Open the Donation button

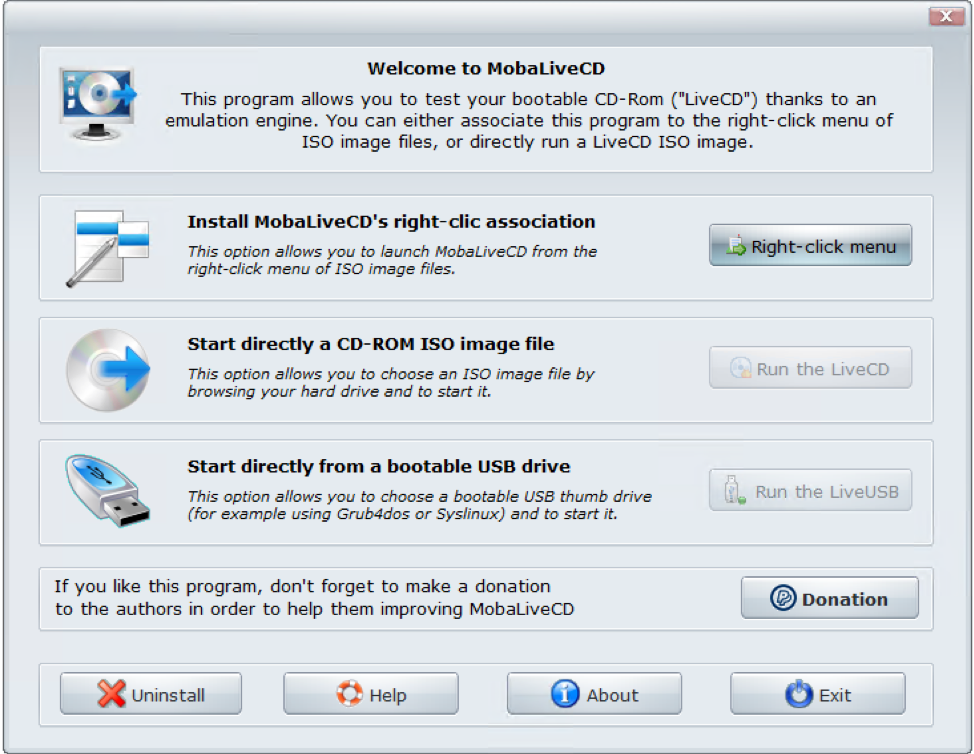(829, 597)
